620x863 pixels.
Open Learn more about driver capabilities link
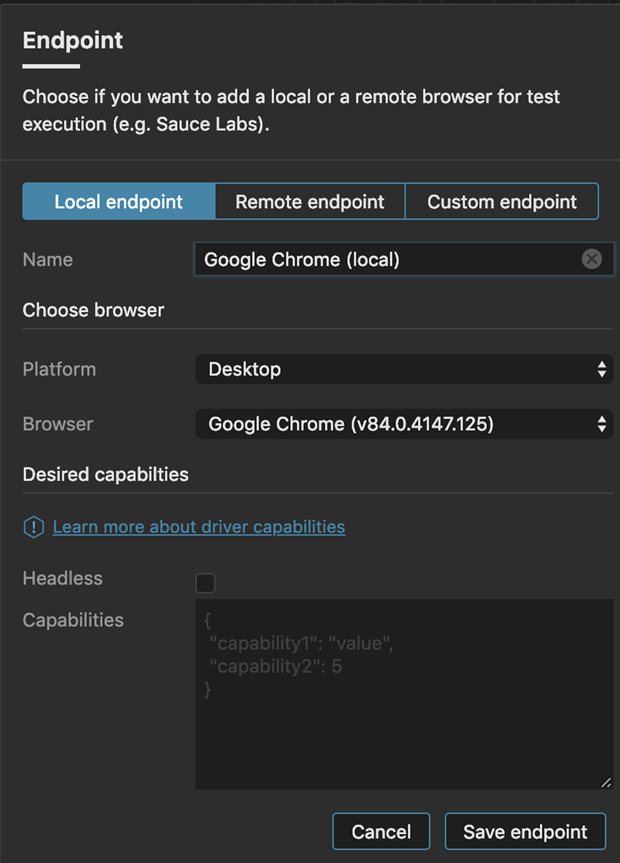click(199, 527)
